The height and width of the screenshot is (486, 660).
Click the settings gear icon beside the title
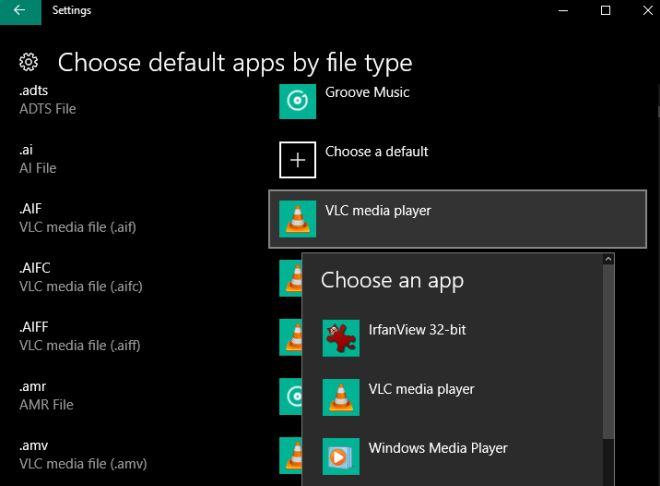[x=29, y=62]
